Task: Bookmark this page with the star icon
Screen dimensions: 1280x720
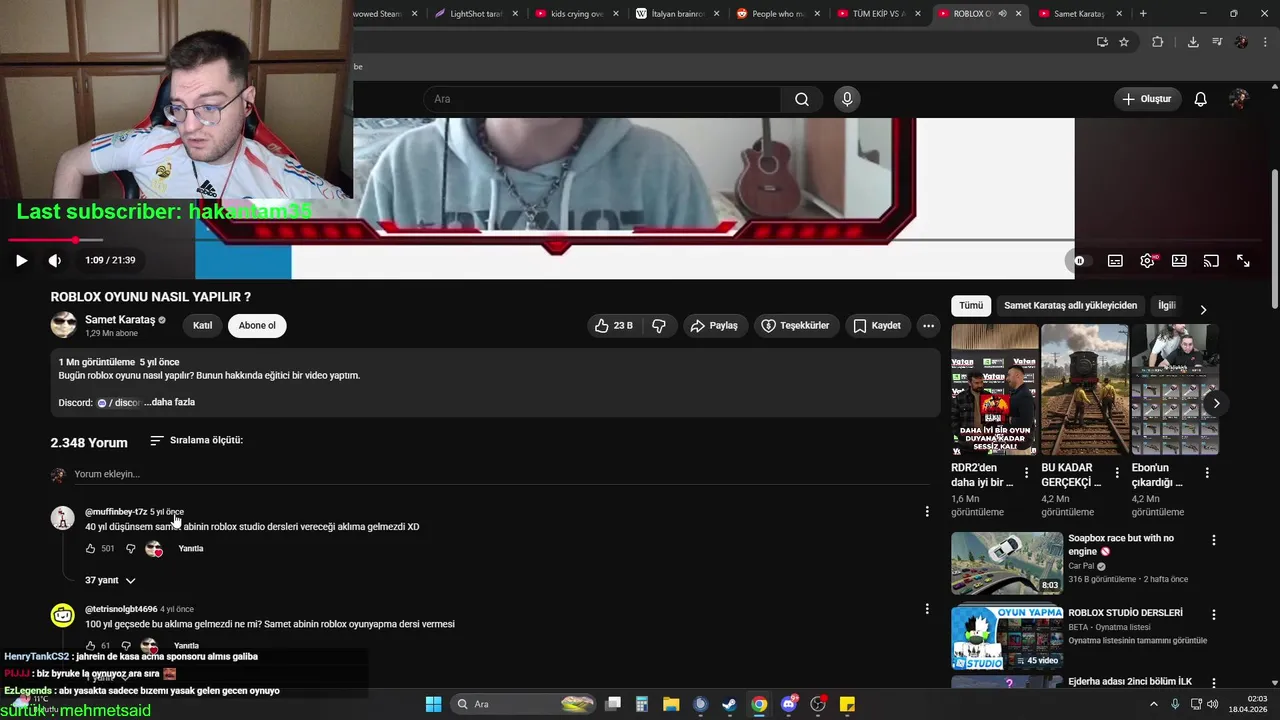Action: point(1124,42)
